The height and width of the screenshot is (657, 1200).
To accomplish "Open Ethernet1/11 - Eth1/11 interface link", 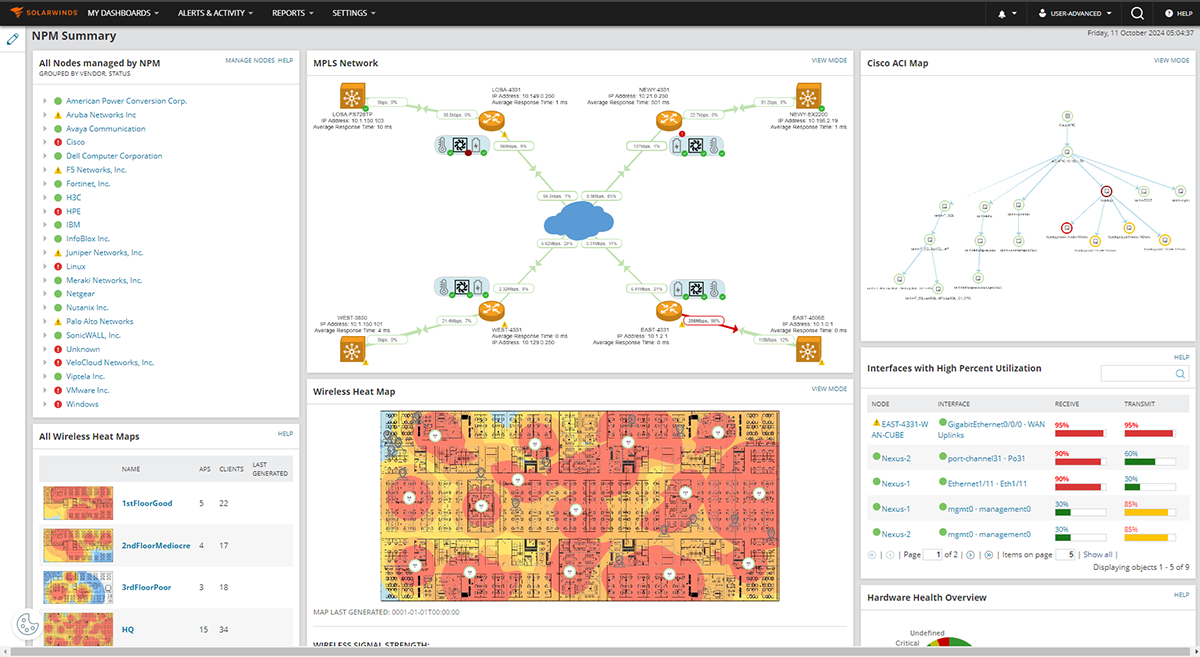I will point(988,483).
